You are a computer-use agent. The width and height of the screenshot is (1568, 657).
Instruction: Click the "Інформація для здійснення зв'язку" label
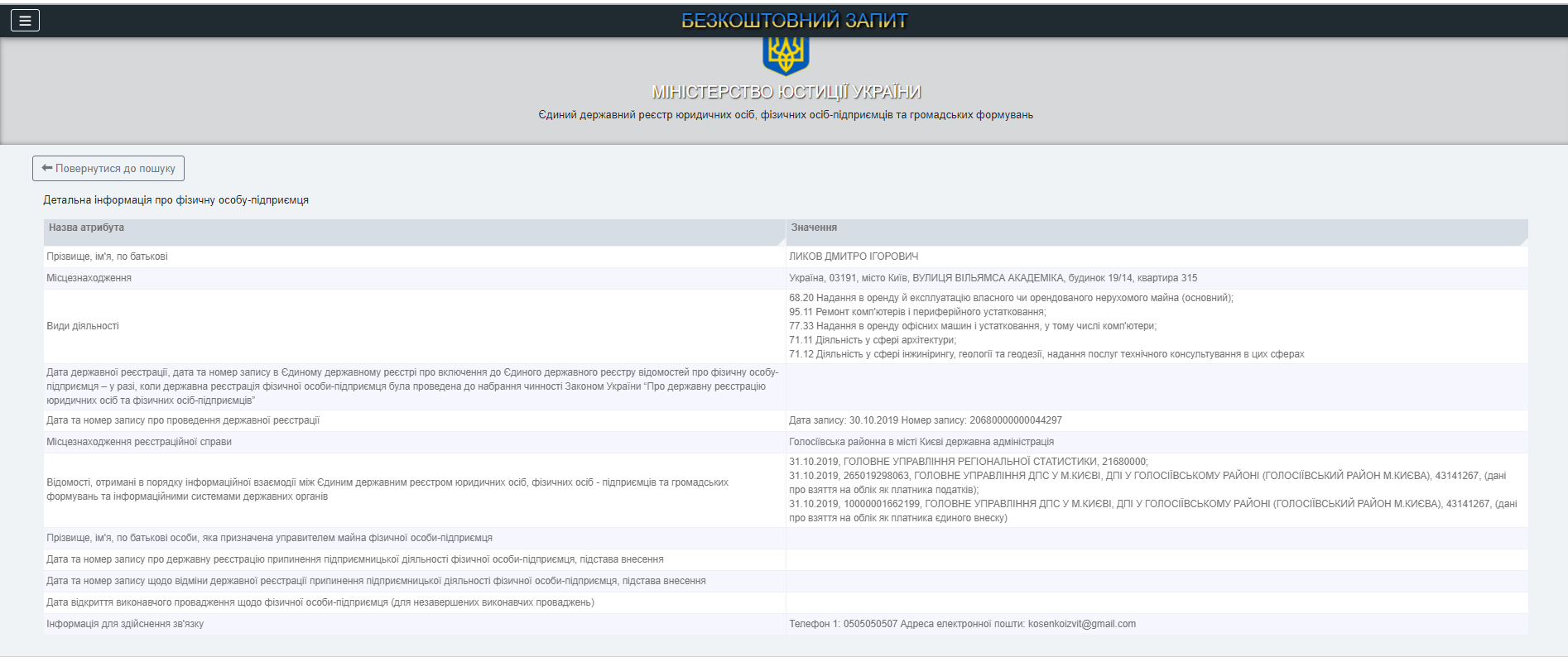coord(125,624)
